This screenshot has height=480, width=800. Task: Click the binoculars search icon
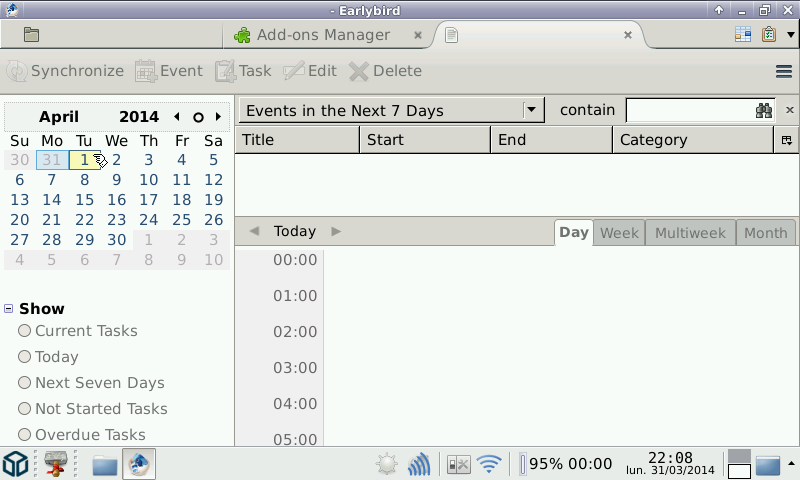(x=764, y=110)
